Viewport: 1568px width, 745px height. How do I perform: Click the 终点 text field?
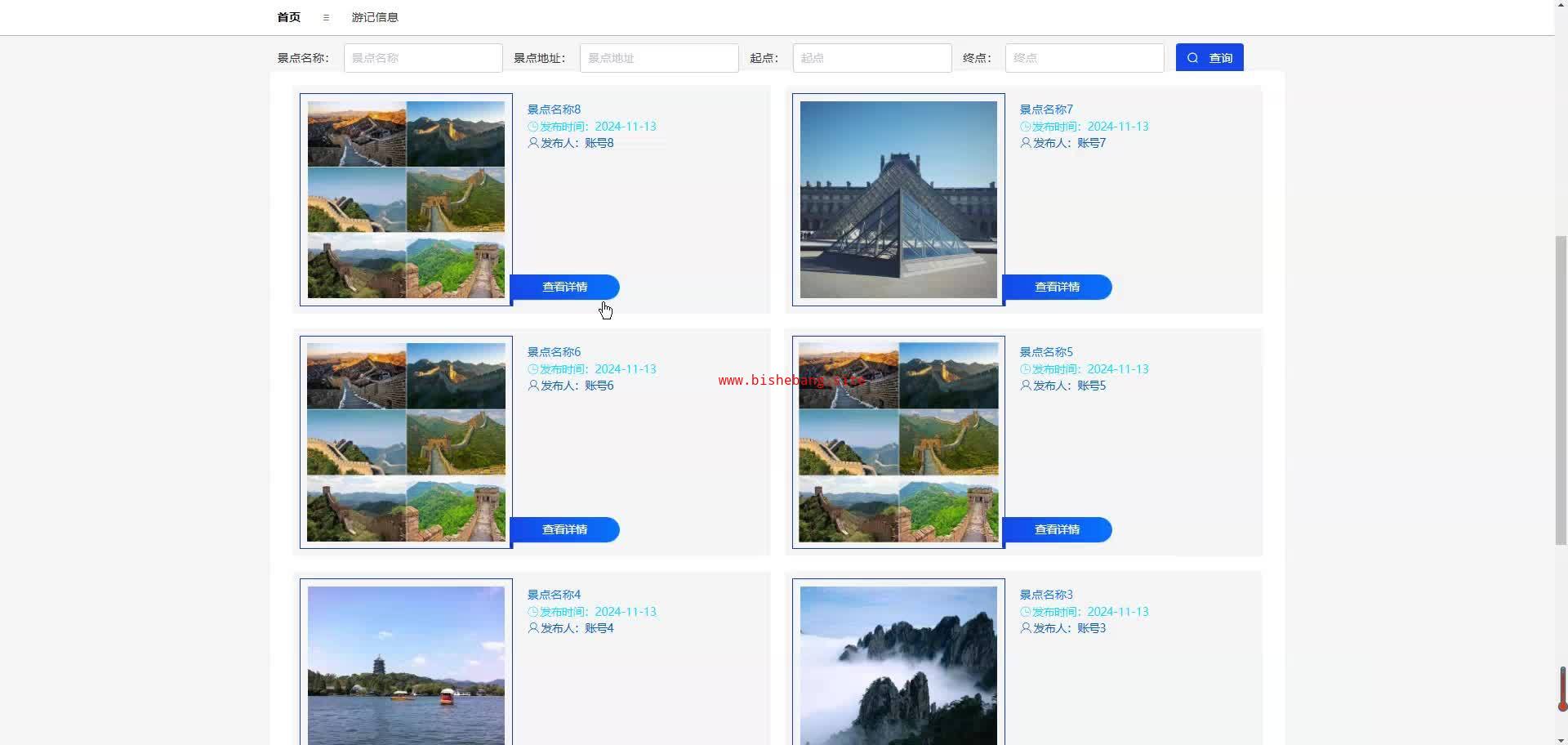1084,58
